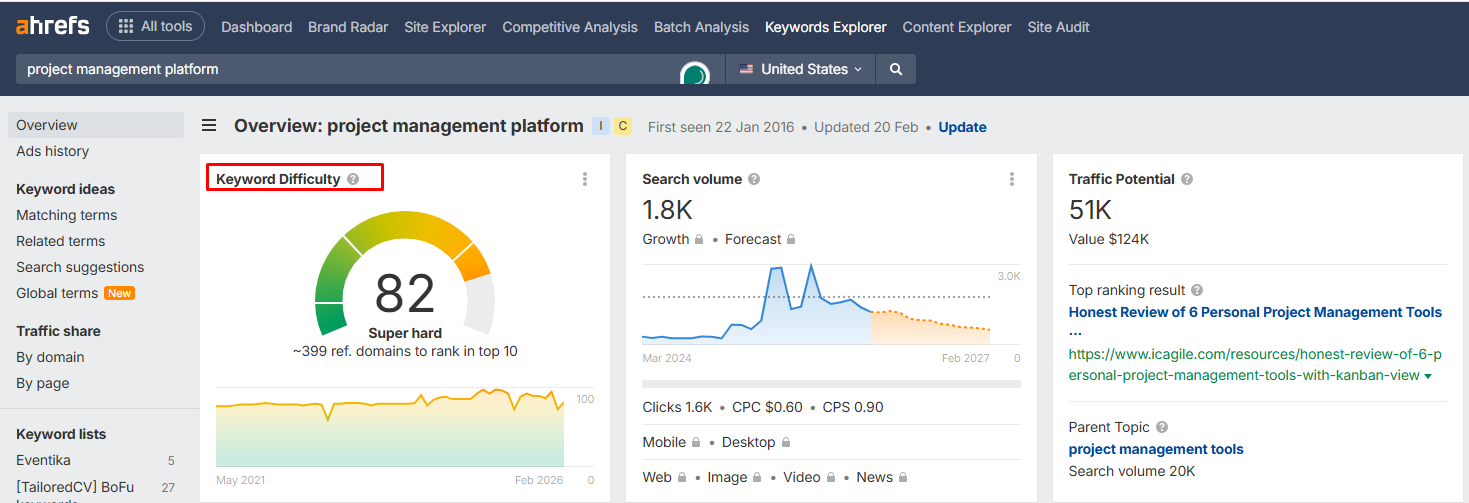Screen dimensions: 1469x503
Task: Click the search volume trend chart
Action: [816, 304]
